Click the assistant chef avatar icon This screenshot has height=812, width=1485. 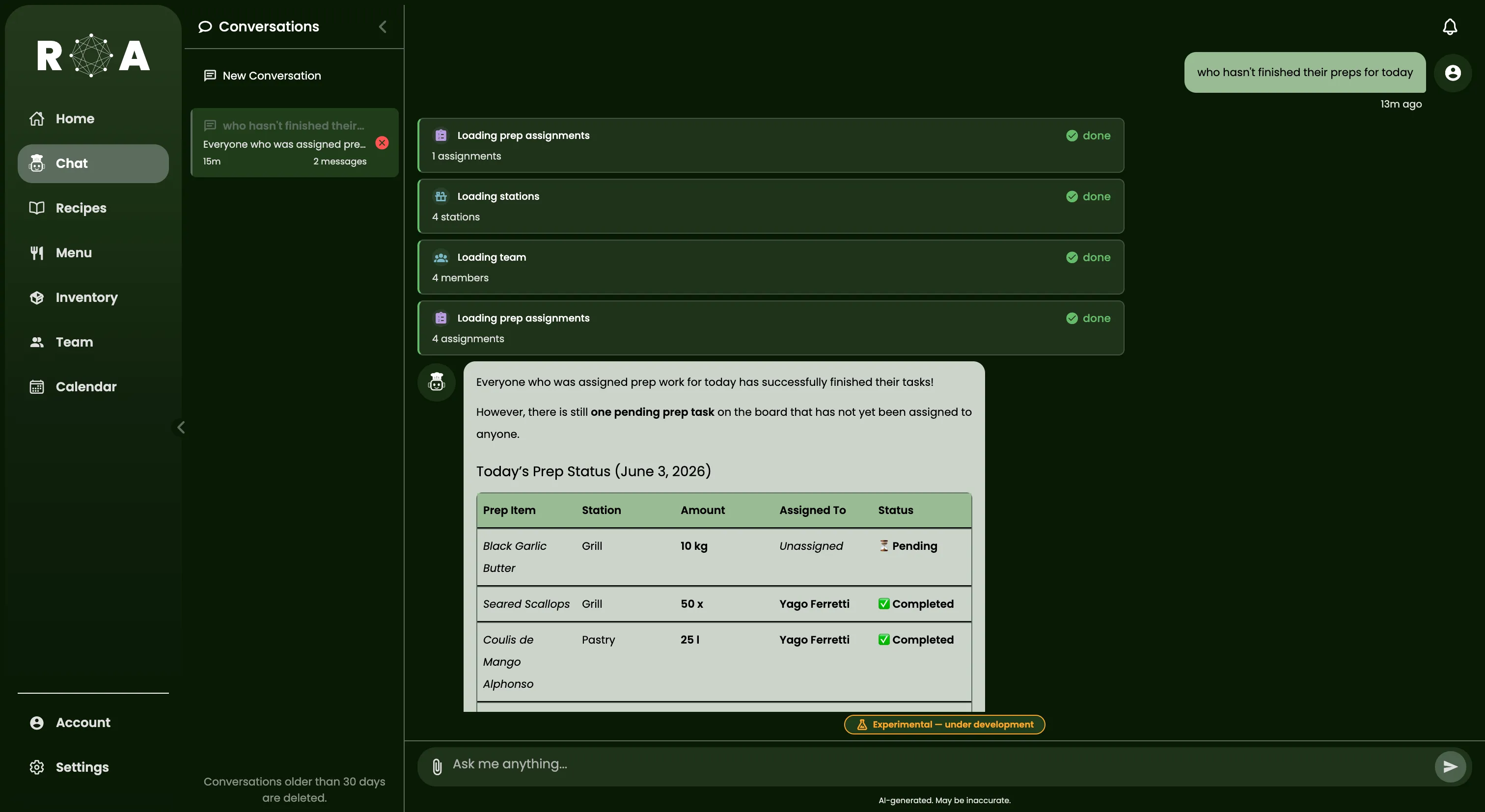(437, 382)
